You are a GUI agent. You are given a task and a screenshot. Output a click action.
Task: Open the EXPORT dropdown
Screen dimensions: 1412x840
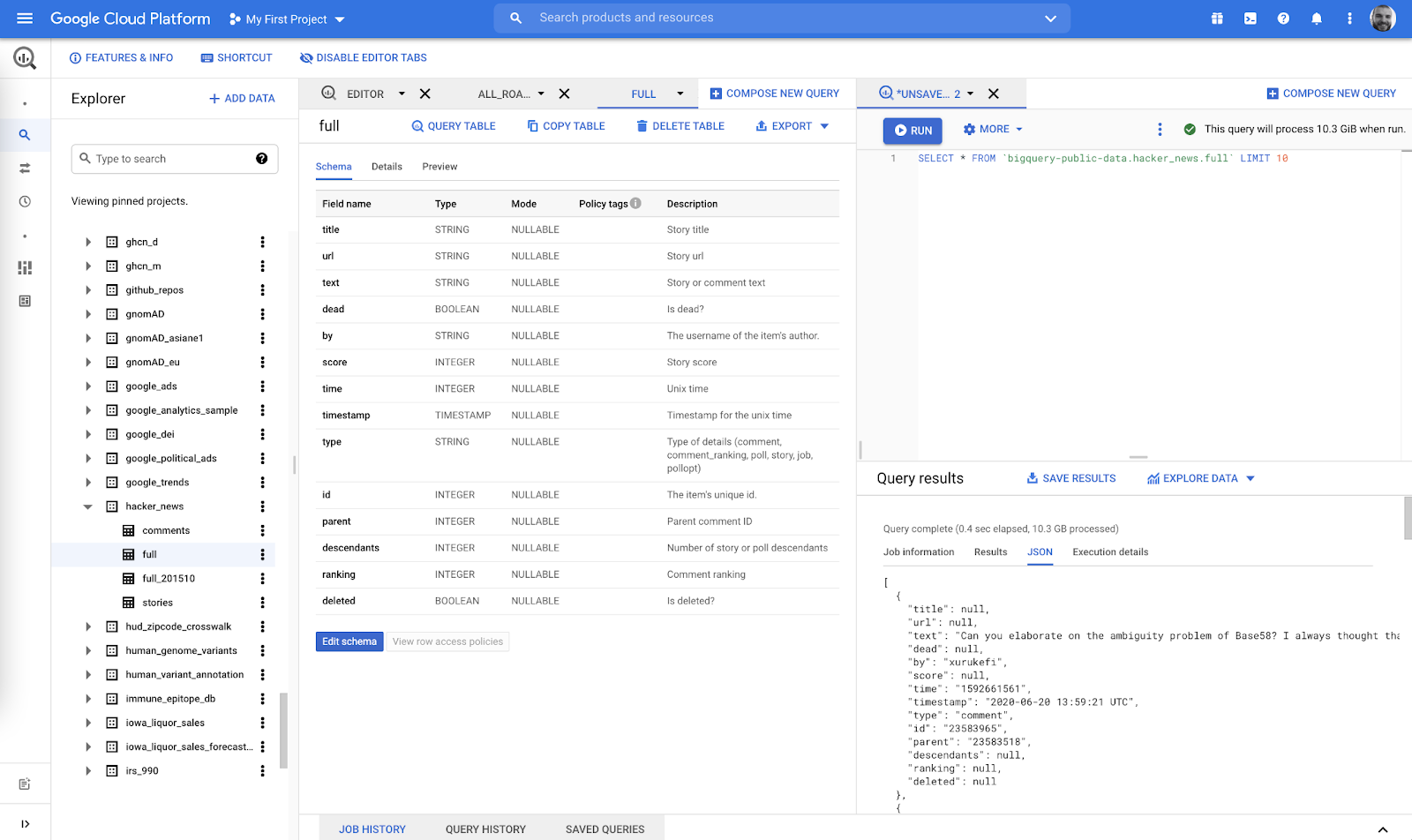coord(792,126)
